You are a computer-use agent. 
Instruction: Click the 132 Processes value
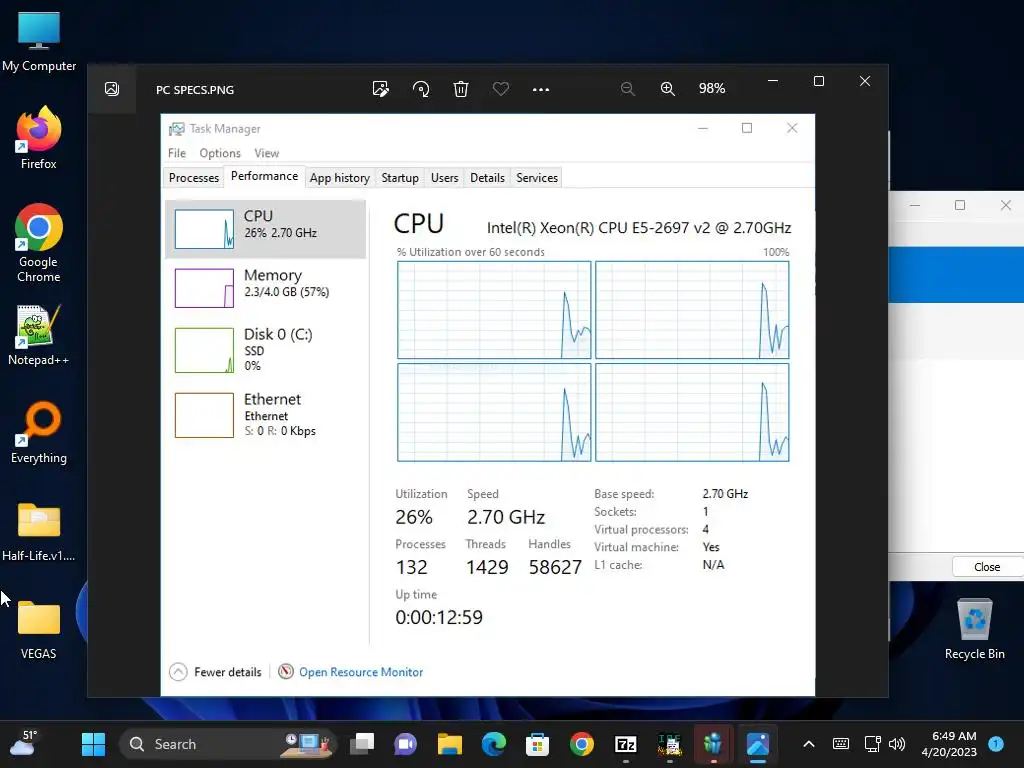[x=411, y=567]
